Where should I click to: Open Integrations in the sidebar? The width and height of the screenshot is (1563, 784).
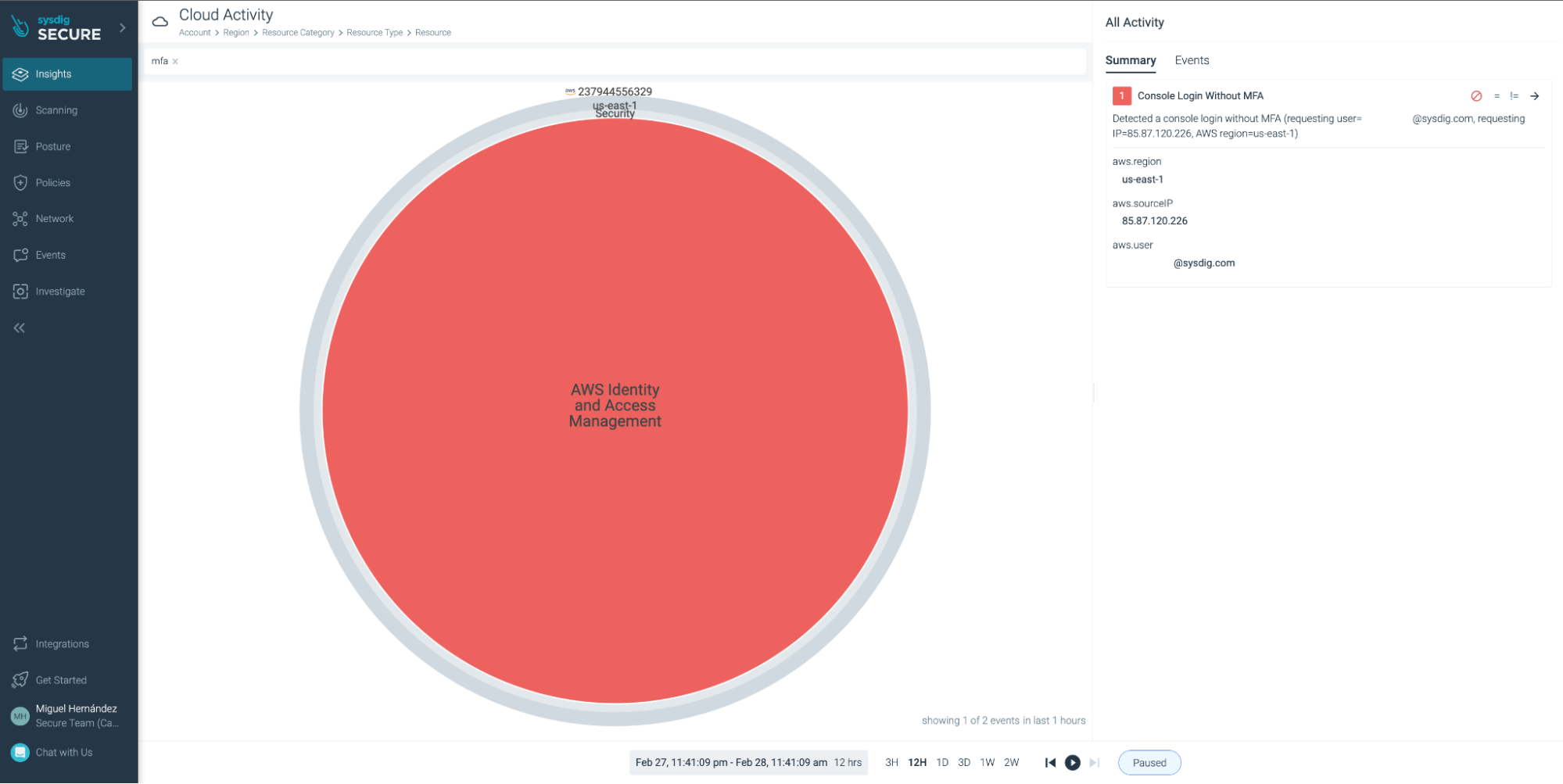pos(67,644)
